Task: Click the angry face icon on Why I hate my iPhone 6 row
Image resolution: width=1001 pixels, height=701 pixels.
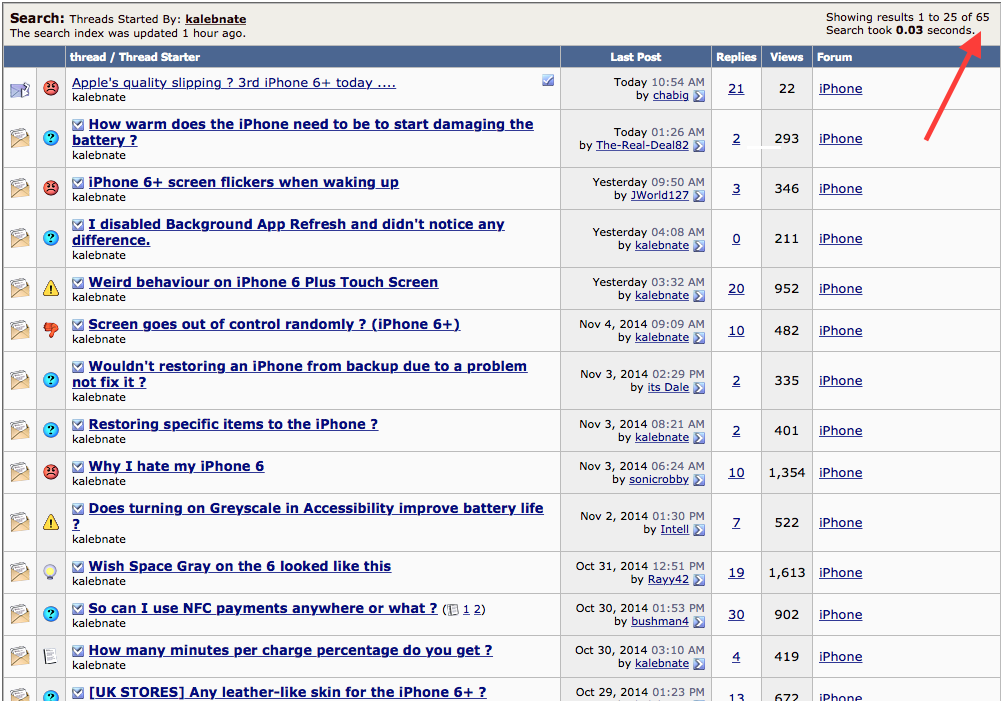Action: (x=51, y=472)
